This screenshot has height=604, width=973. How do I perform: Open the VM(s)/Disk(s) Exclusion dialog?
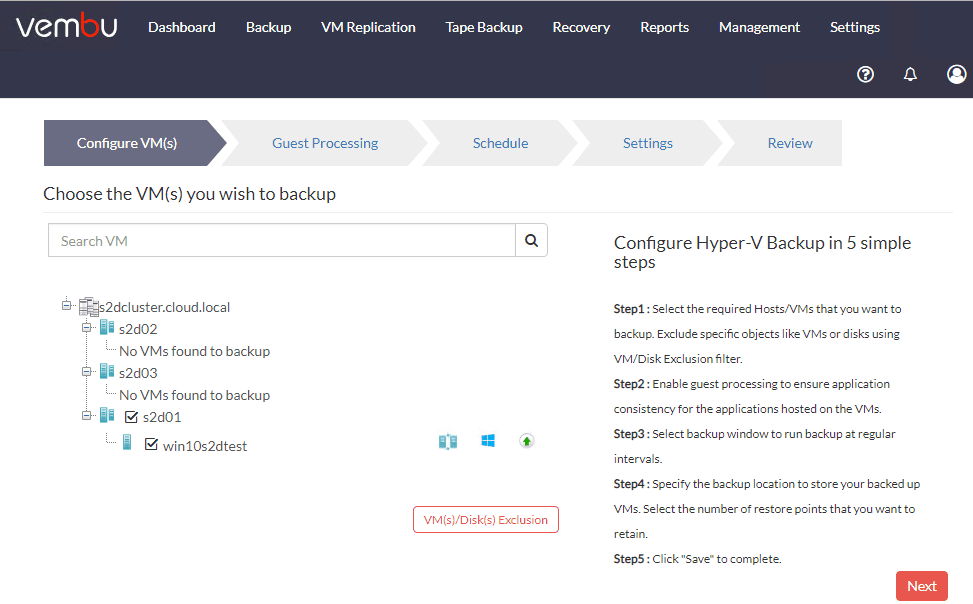click(x=485, y=519)
